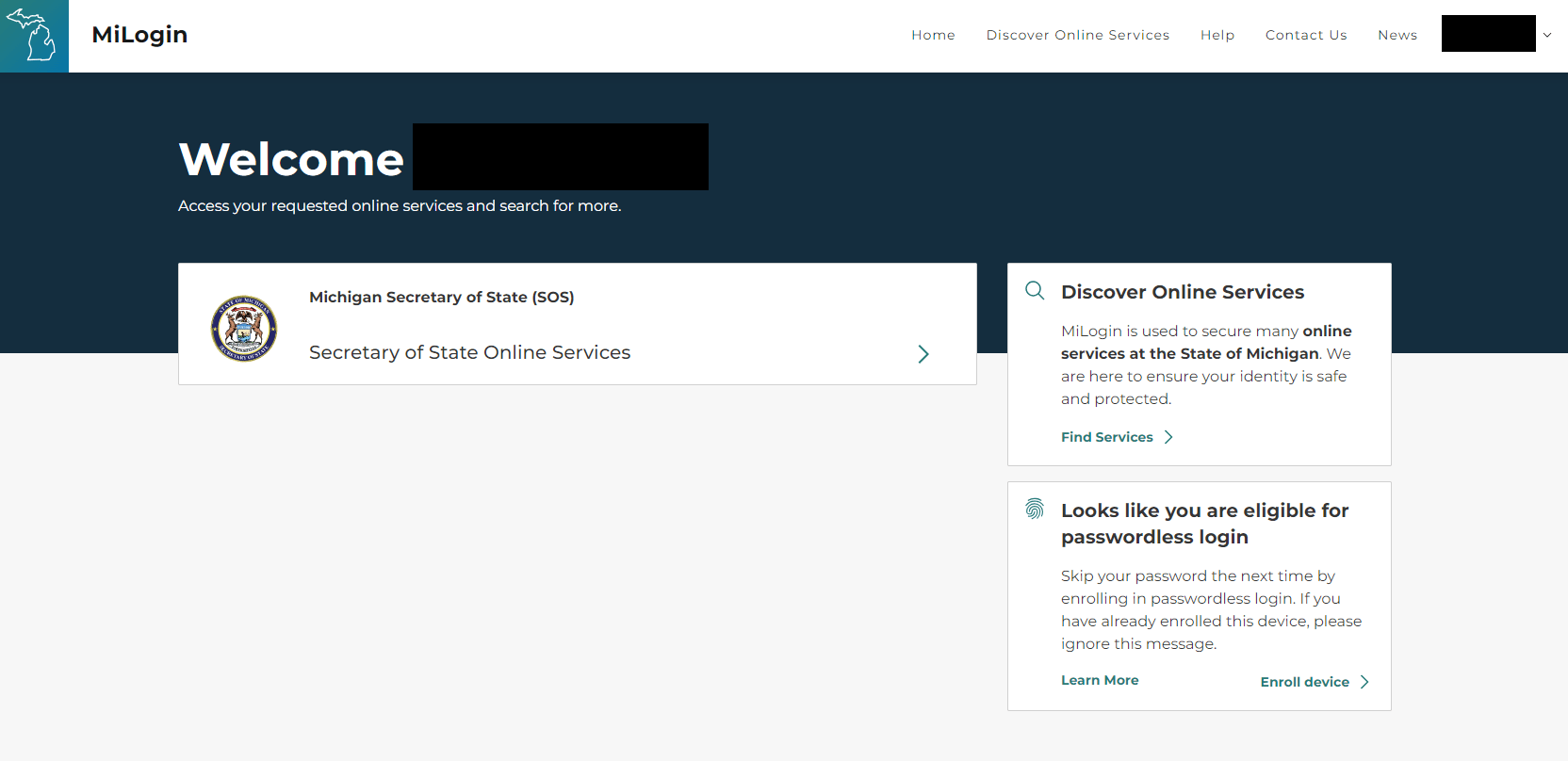Open the Home navigation item
1568x761 pixels.
pyautogui.click(x=933, y=35)
